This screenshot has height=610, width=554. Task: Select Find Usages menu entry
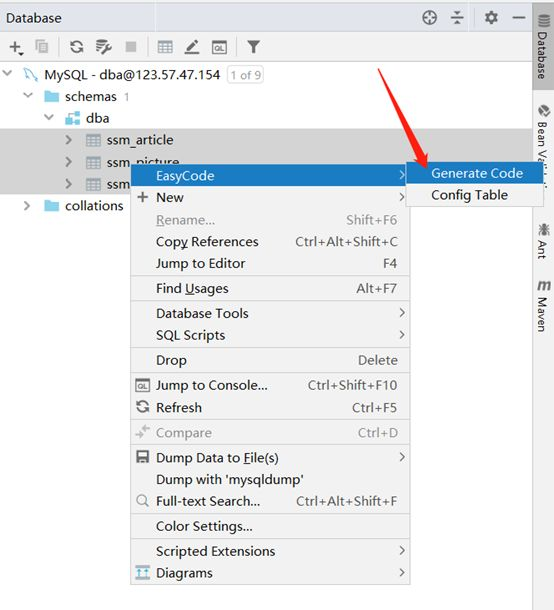(269, 288)
